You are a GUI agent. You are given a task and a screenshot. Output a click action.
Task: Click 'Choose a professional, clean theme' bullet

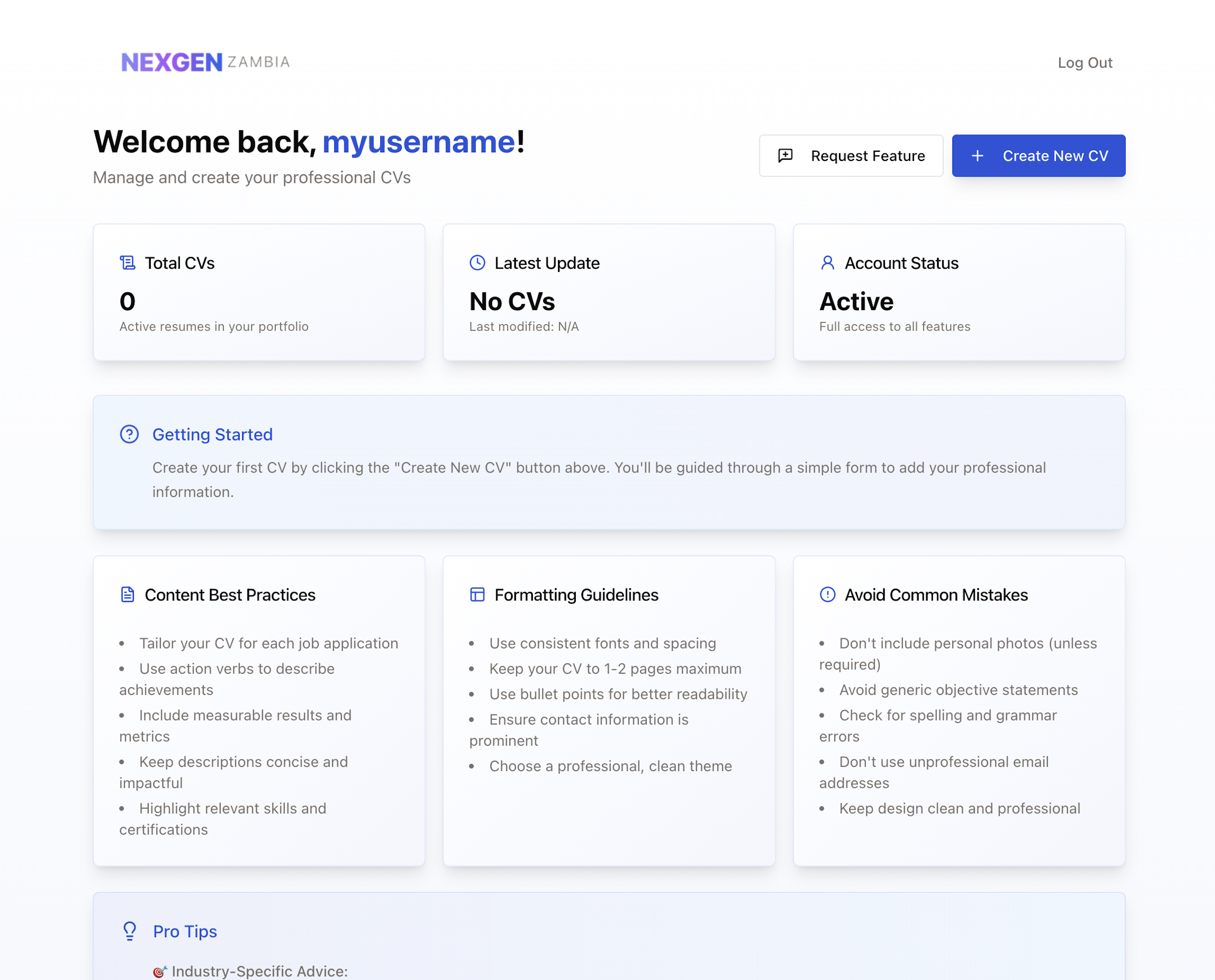pos(611,766)
